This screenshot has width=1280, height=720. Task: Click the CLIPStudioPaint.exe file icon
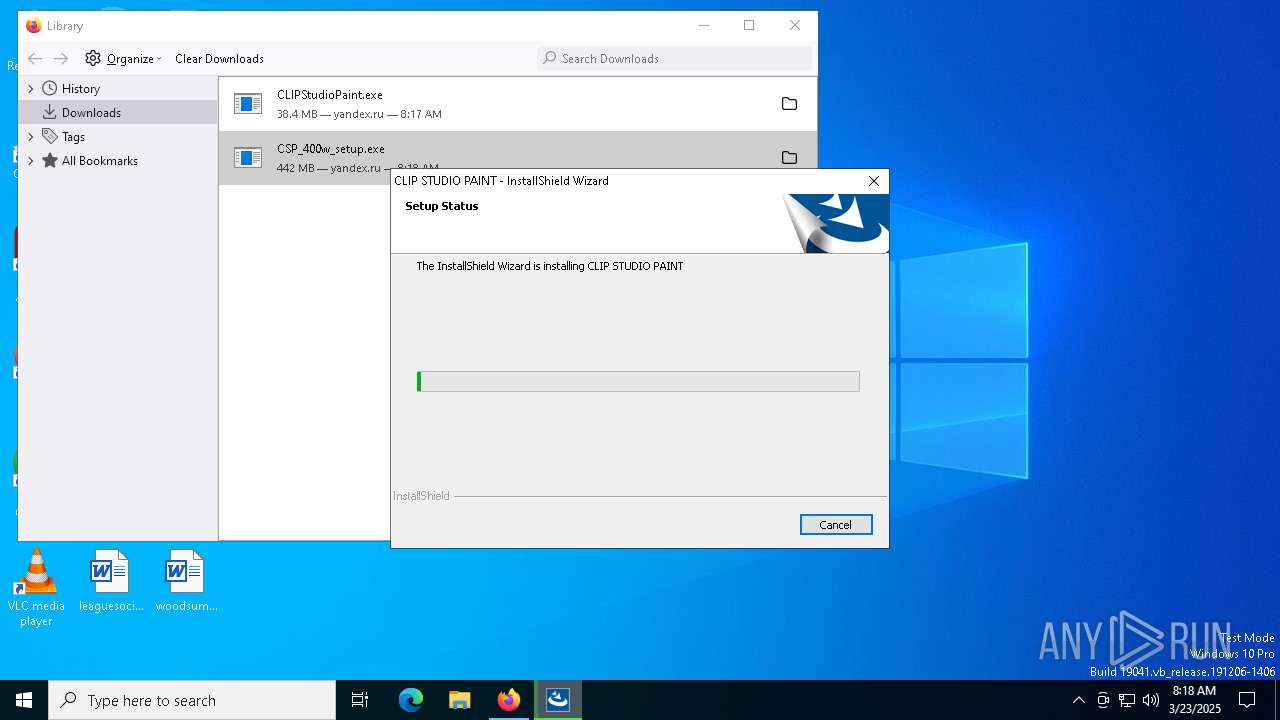point(247,103)
